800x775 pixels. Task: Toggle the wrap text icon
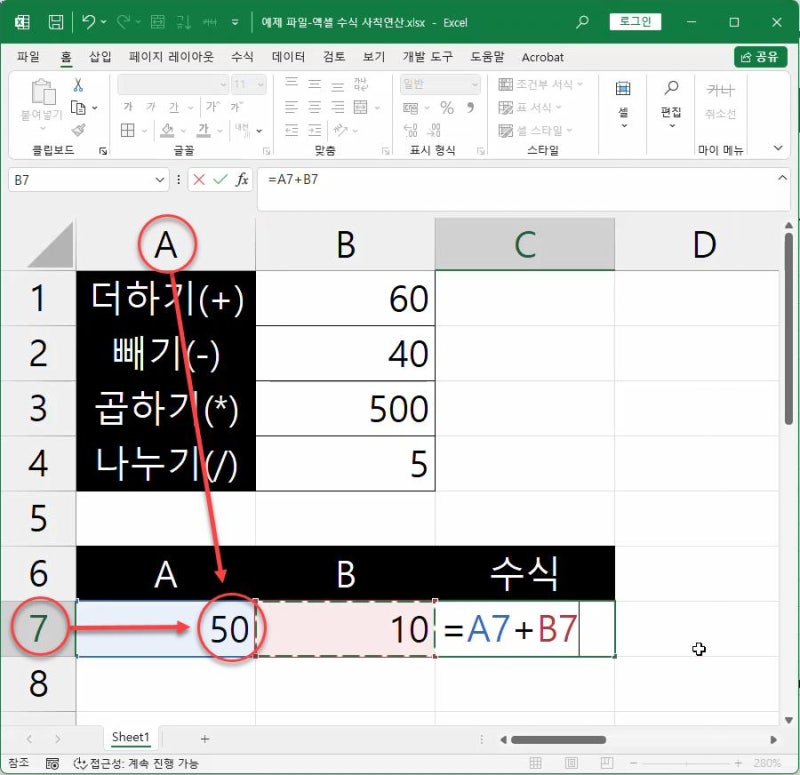click(361, 84)
